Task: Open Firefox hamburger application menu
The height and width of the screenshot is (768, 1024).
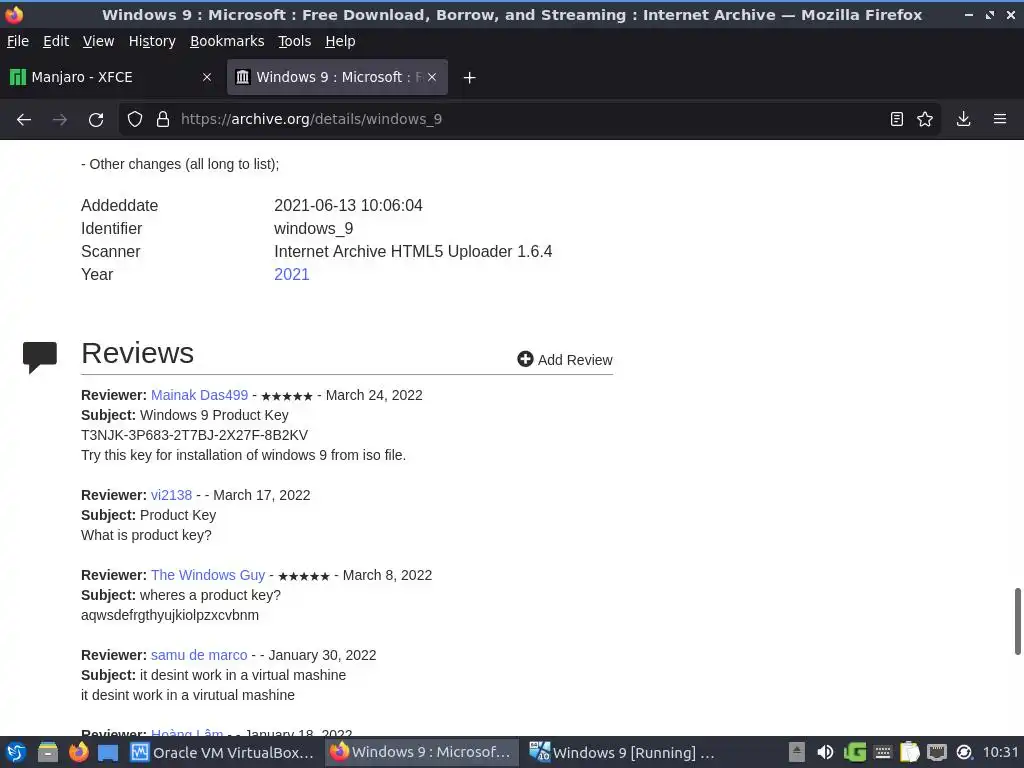Action: (x=1000, y=119)
